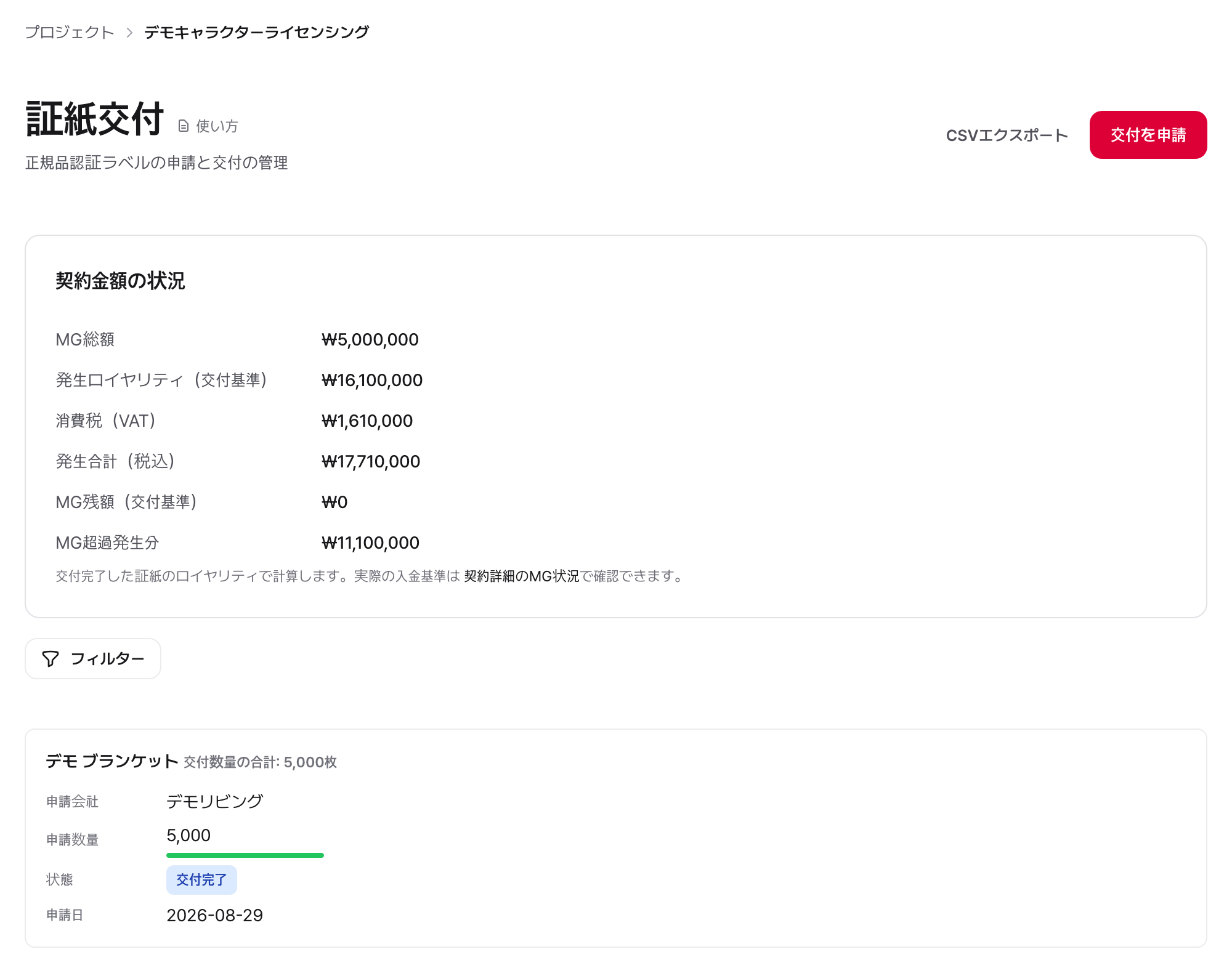Click the funnel filter icon

(51, 659)
